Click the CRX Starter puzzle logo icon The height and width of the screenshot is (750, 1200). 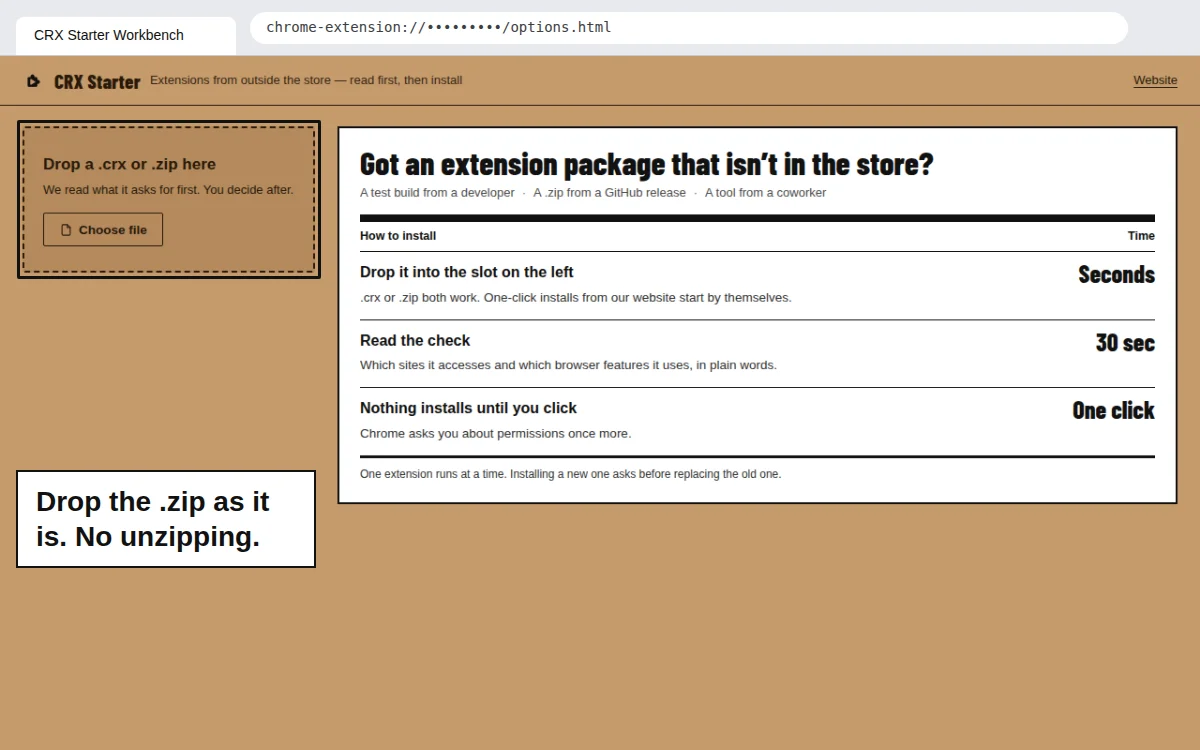click(34, 81)
